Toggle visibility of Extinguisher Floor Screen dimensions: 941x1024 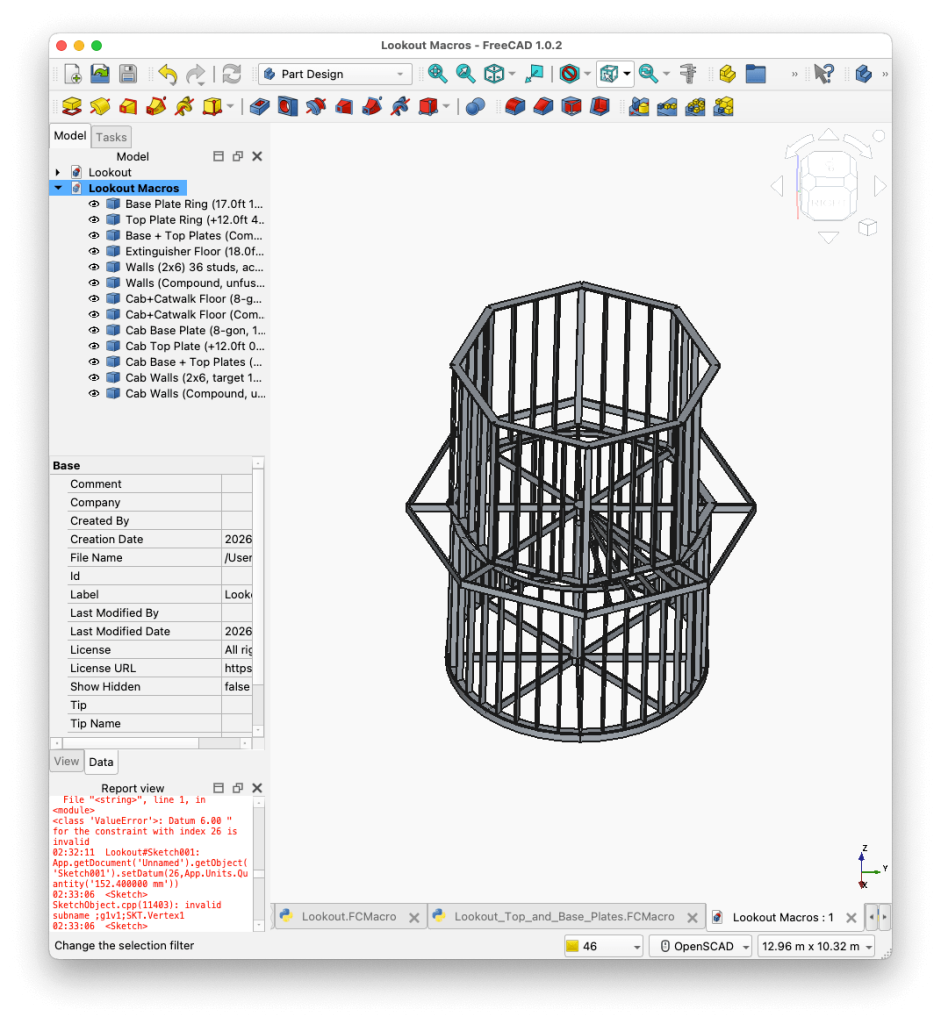[94, 252]
